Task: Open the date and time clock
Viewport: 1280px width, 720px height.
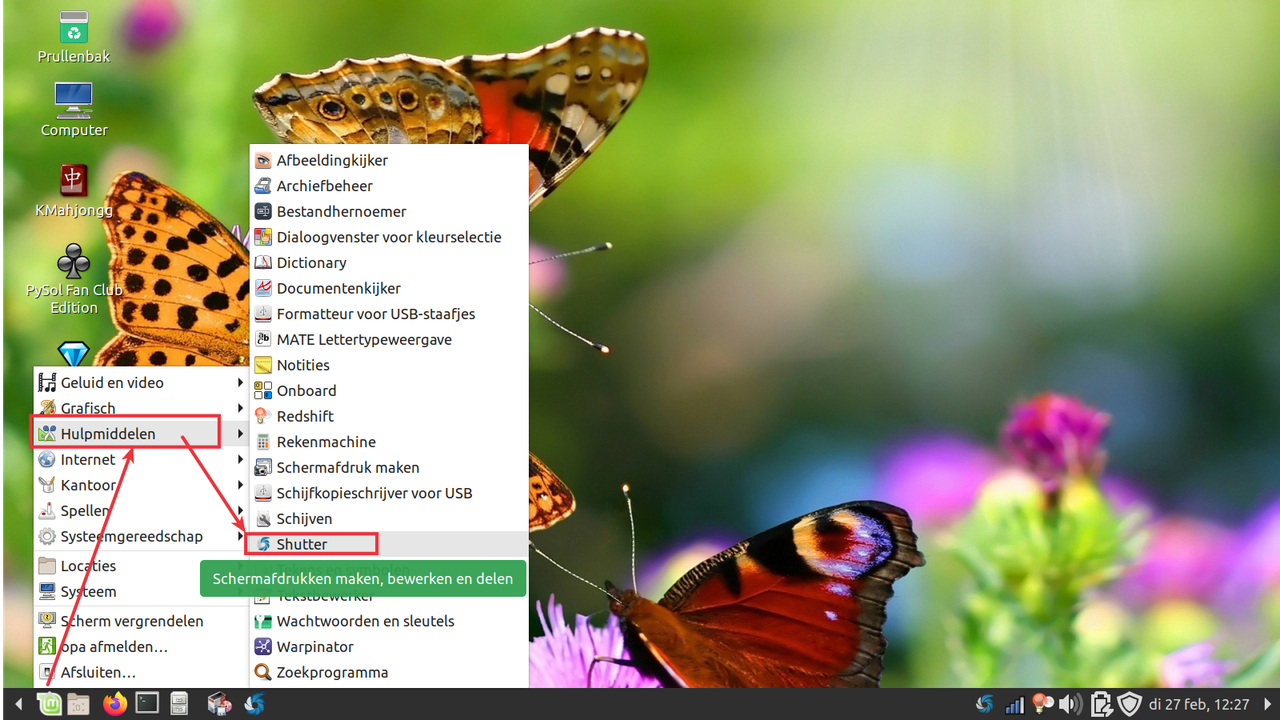Action: click(x=1200, y=704)
